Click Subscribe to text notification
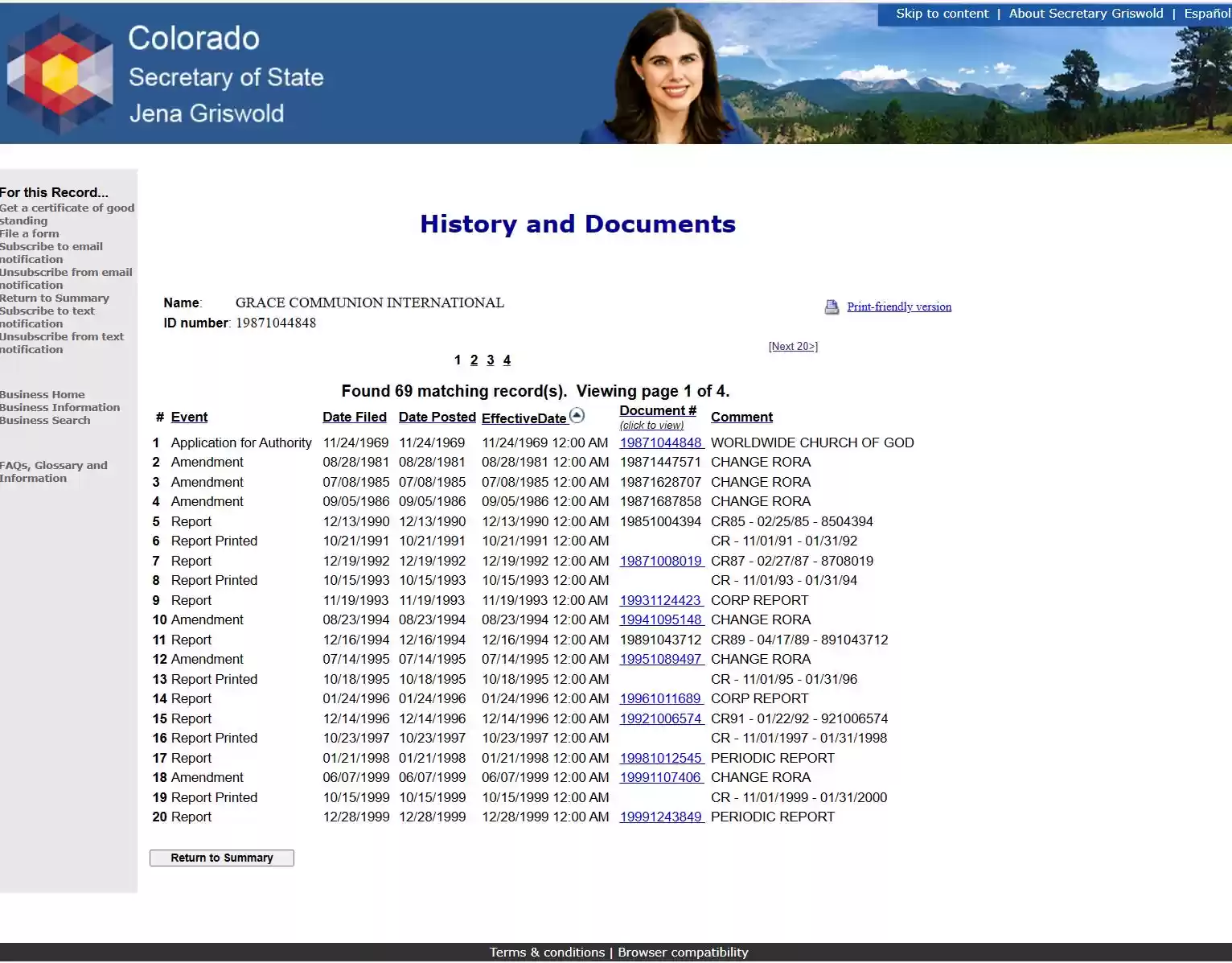Screen dimensions: 1232x963 click(47, 317)
